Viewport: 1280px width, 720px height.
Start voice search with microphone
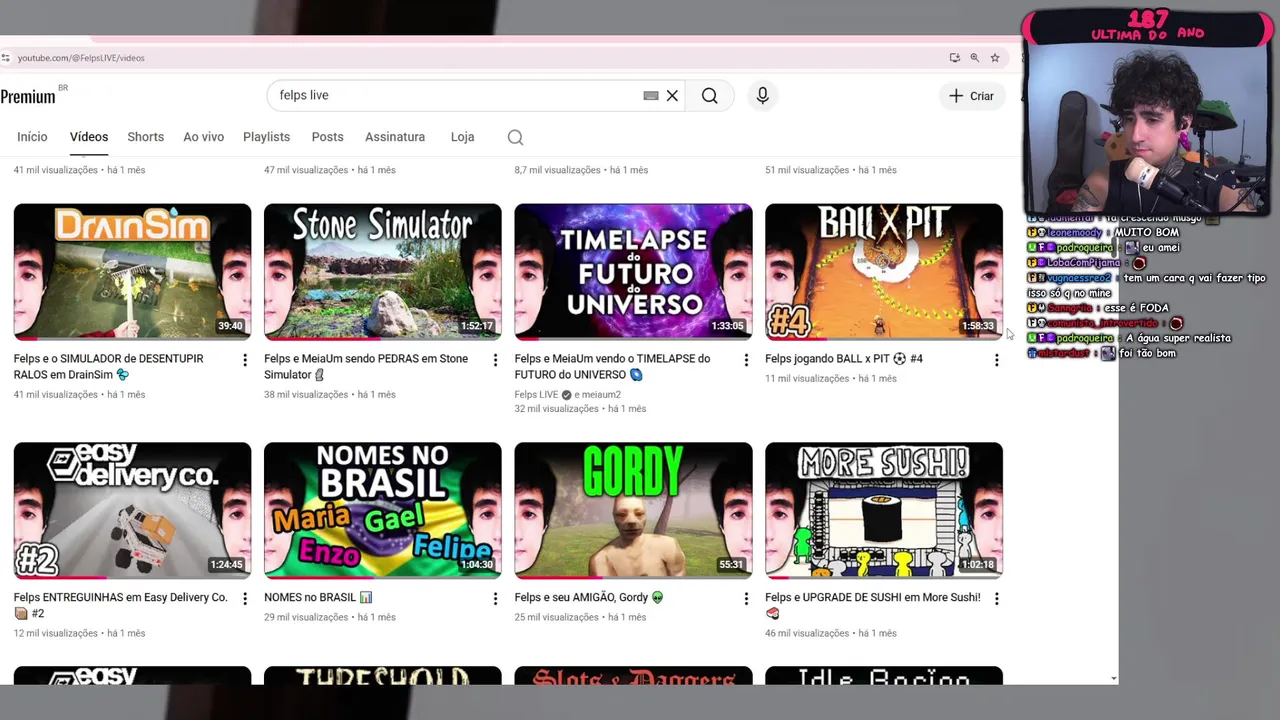[x=762, y=95]
